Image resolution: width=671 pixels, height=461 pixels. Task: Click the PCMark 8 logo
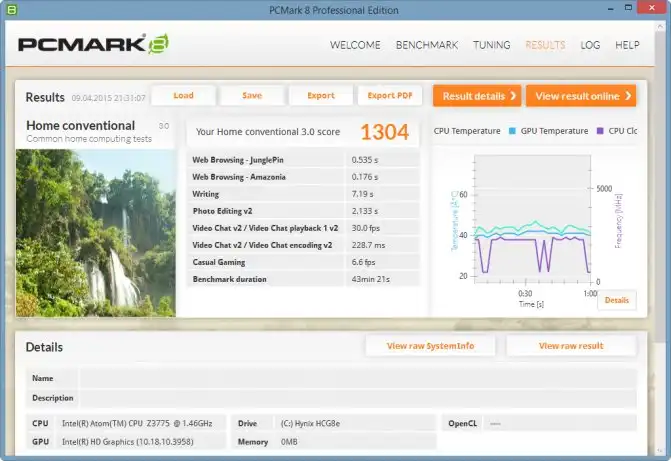pos(95,45)
